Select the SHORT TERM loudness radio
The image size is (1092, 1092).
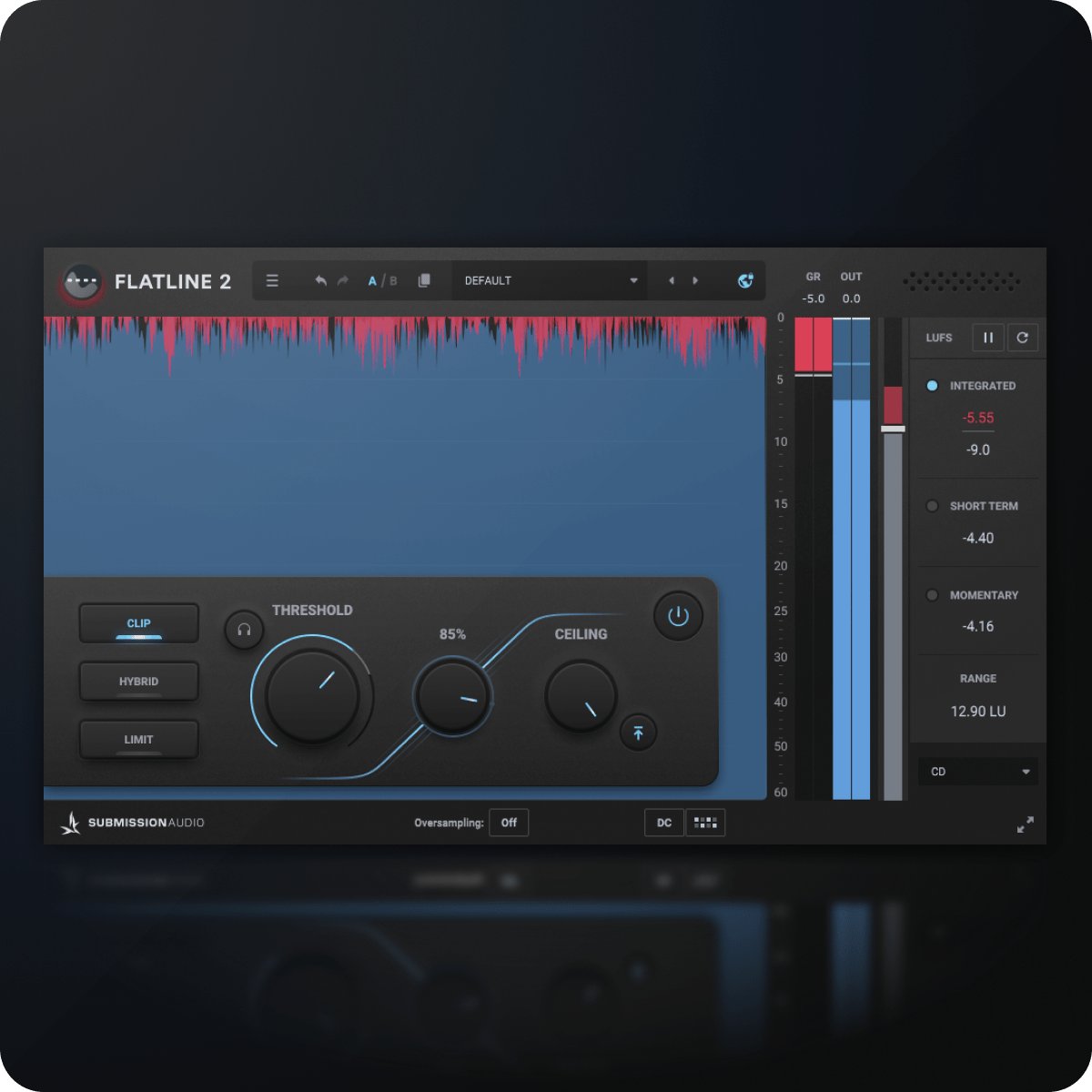pyautogui.click(x=932, y=506)
